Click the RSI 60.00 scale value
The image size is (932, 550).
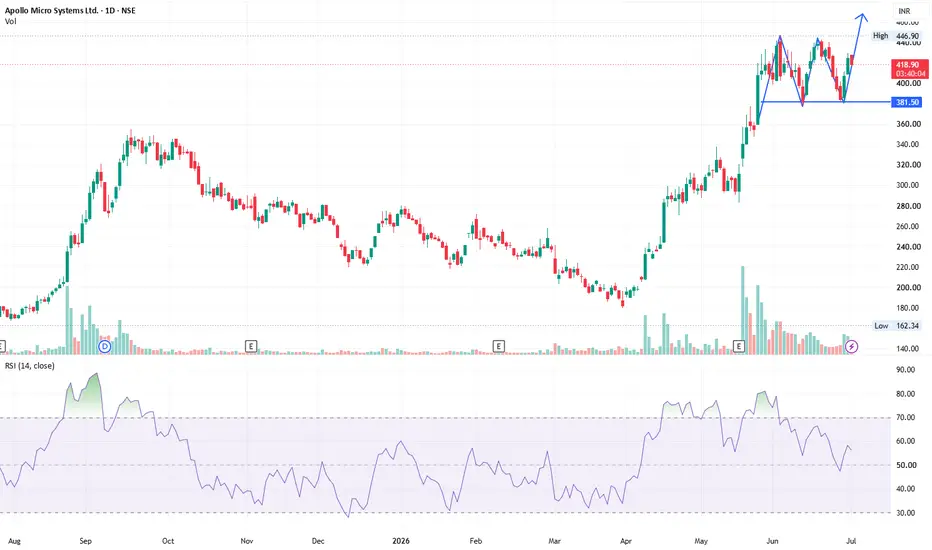tap(905, 441)
